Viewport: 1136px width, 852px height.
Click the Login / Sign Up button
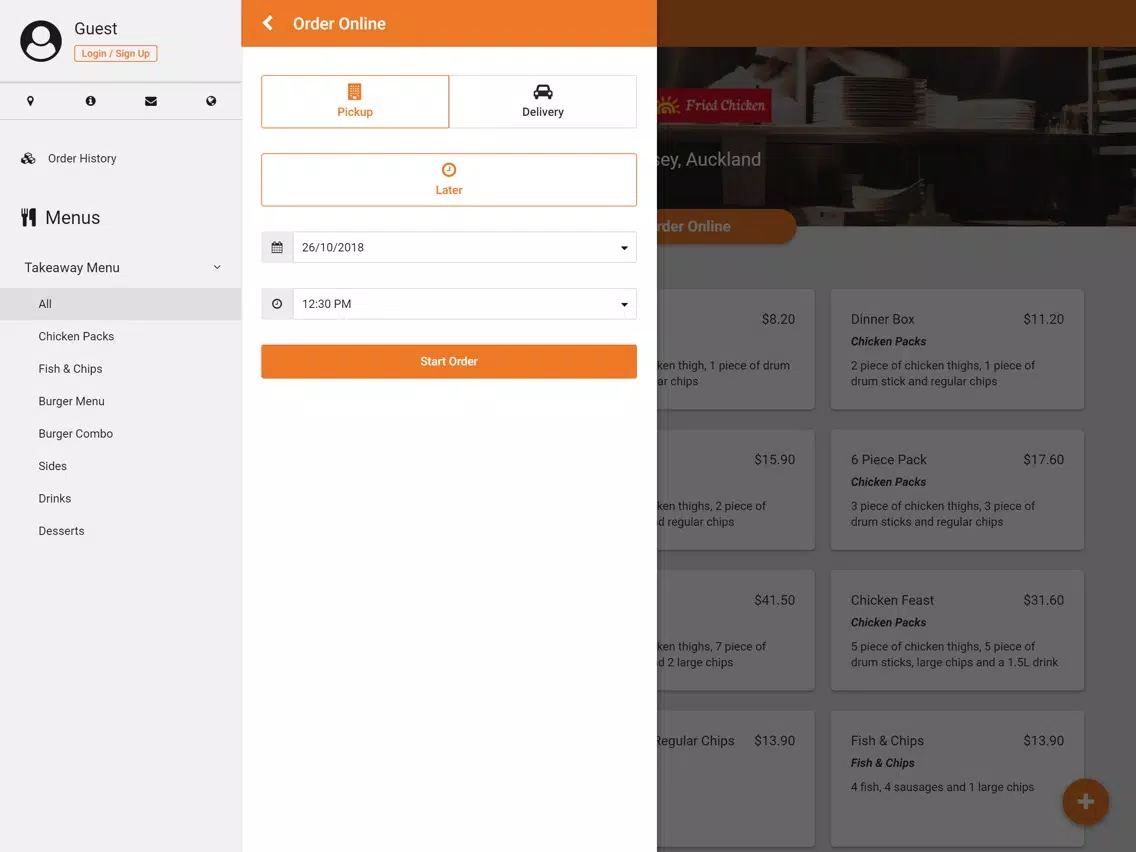tap(116, 54)
